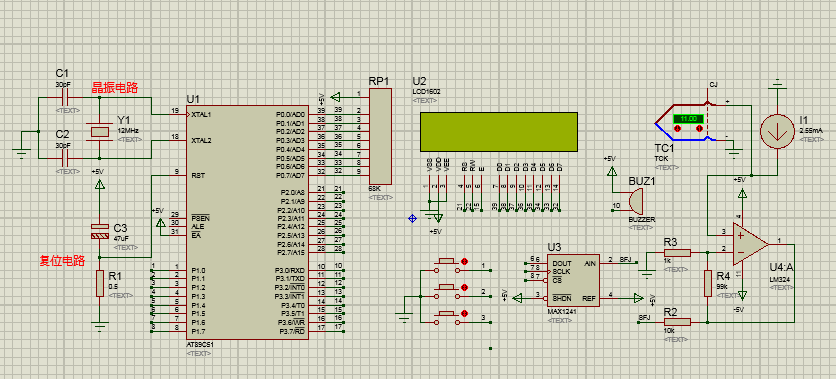Screen dimensions: 836x379
Task: Select the BUZ1 buzzer component
Action: click(634, 202)
